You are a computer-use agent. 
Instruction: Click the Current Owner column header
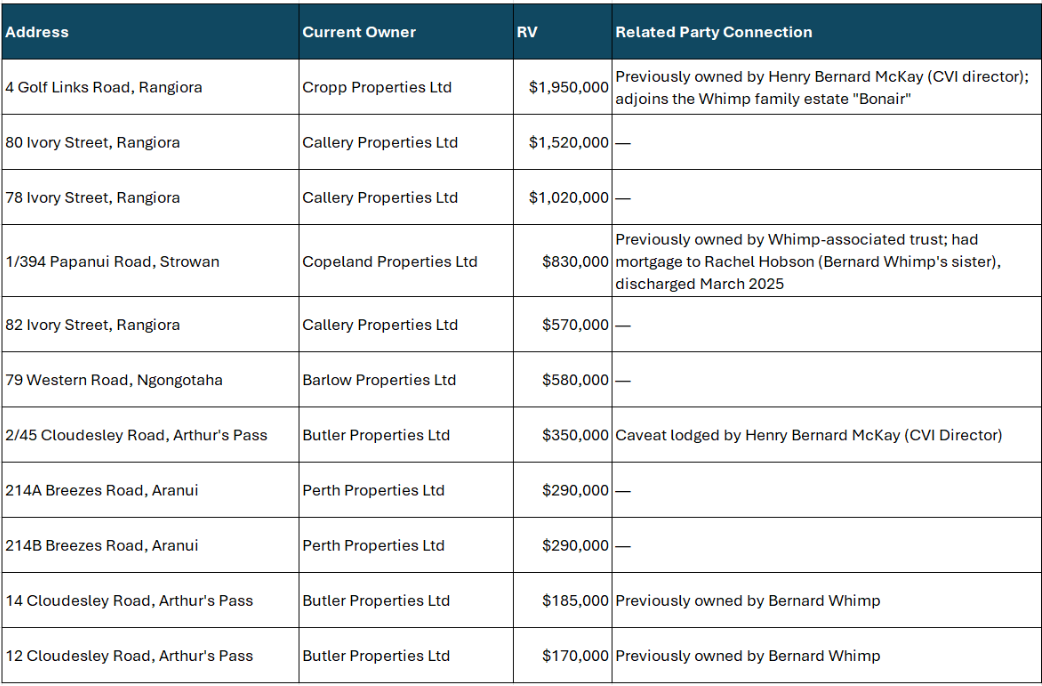click(x=359, y=32)
